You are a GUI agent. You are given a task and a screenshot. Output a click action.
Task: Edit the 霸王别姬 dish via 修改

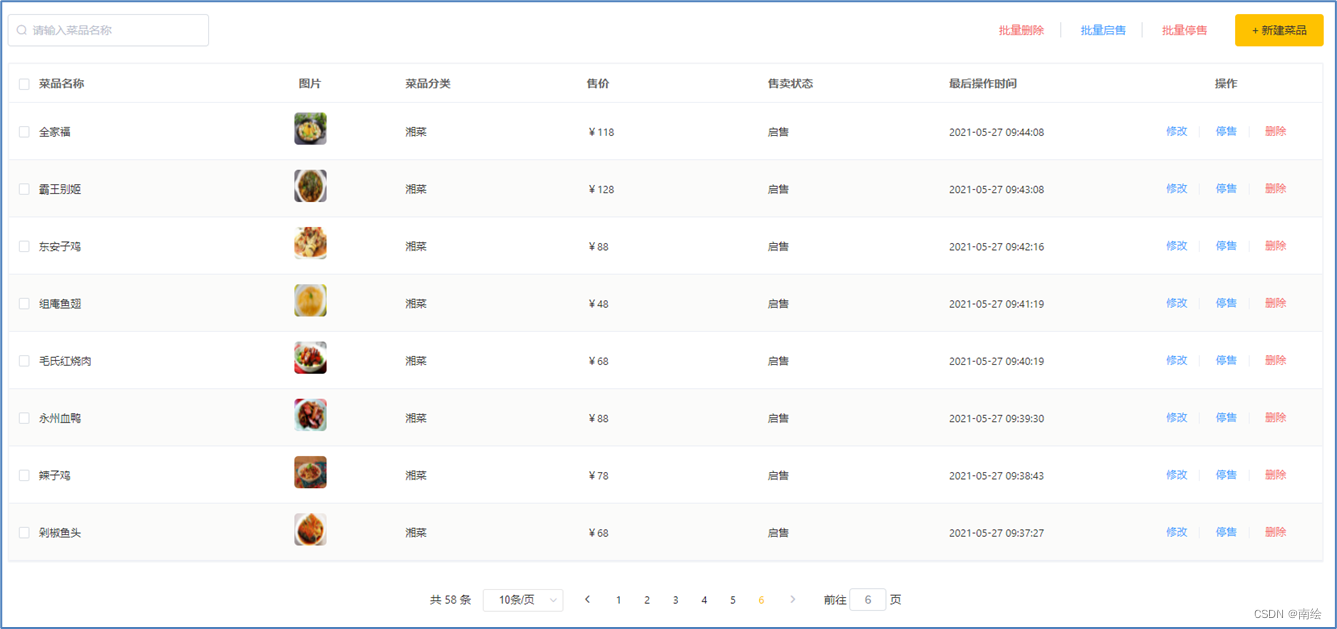click(1176, 188)
